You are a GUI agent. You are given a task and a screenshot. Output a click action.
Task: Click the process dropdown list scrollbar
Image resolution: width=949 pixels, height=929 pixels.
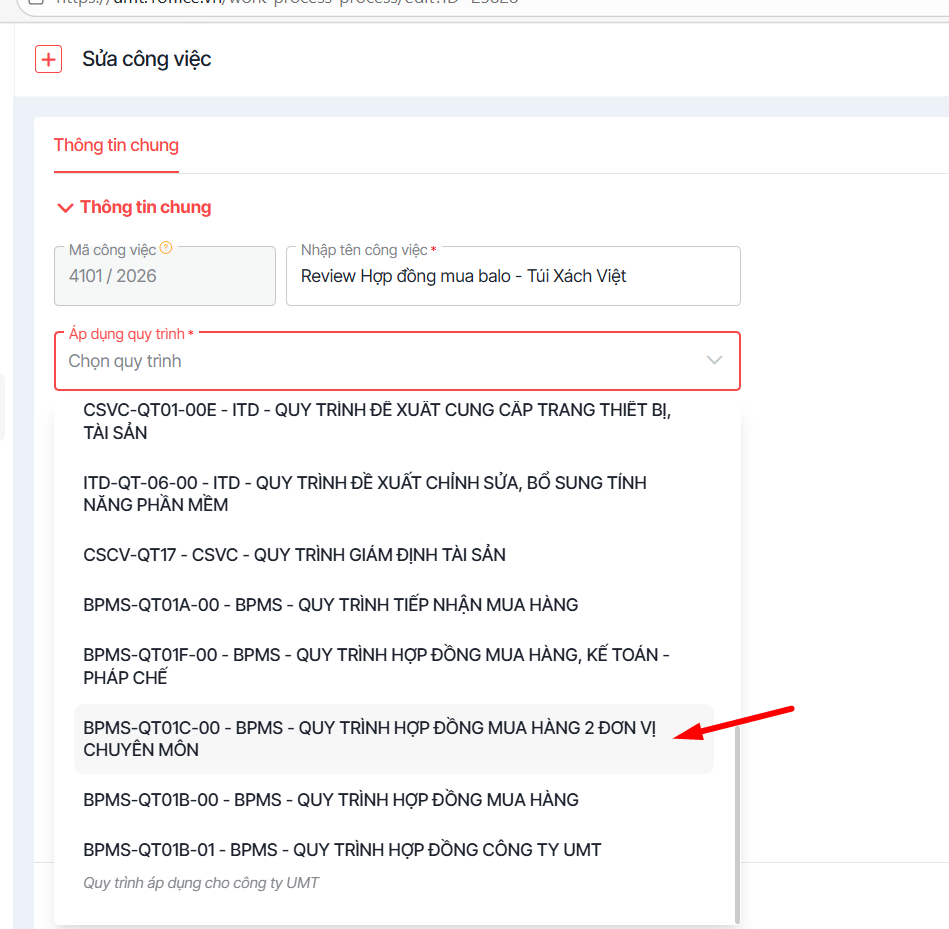pyautogui.click(x=737, y=820)
